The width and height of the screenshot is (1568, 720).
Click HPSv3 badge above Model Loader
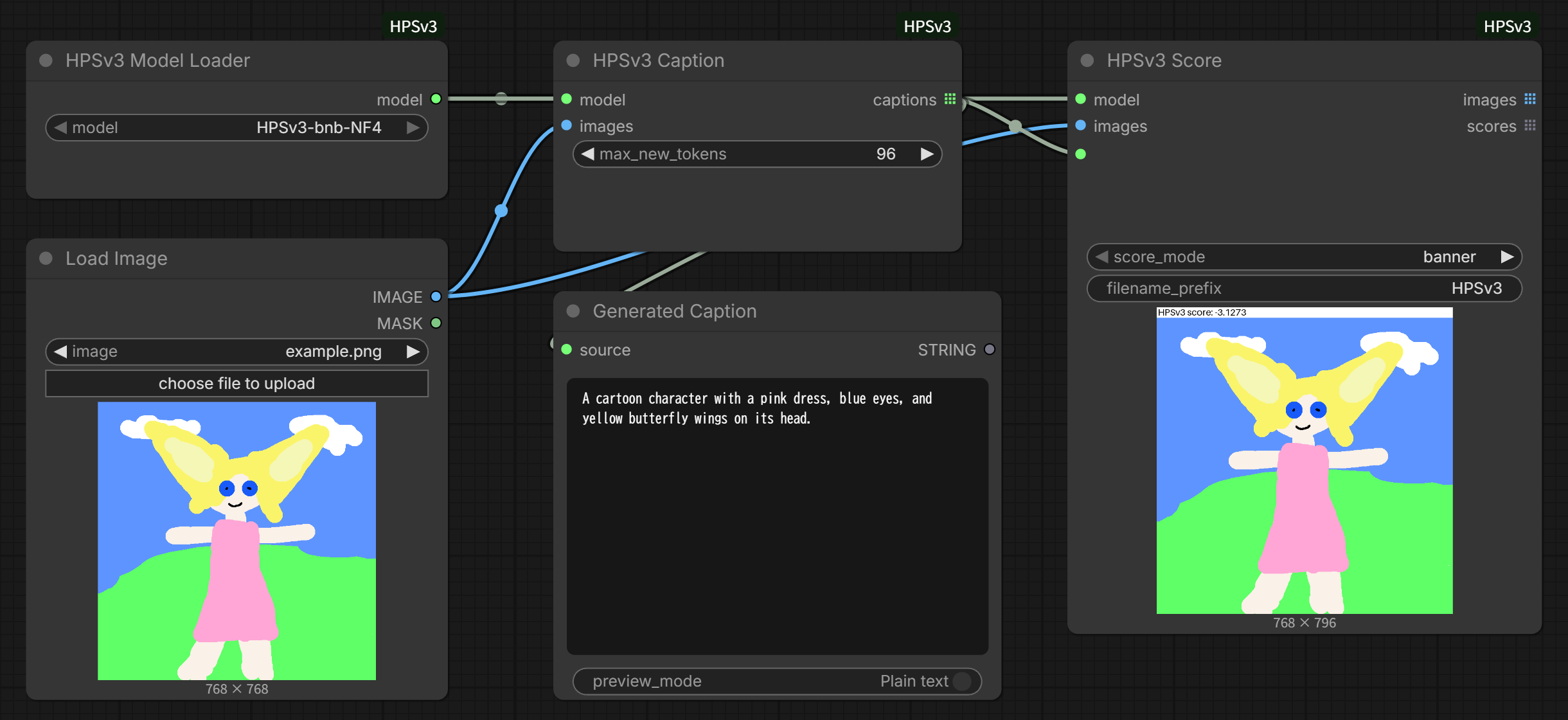click(x=413, y=26)
